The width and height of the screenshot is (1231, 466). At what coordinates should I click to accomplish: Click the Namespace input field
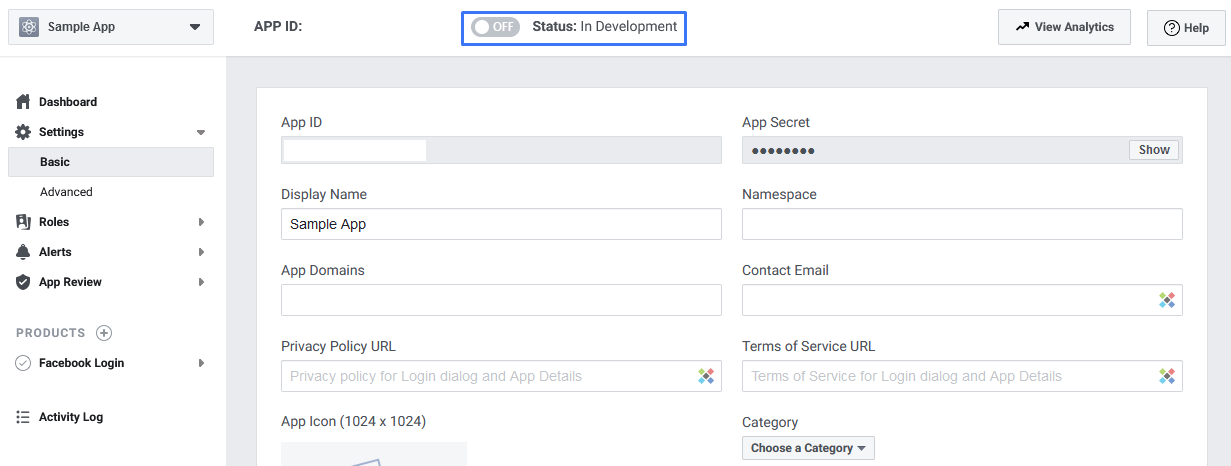962,224
